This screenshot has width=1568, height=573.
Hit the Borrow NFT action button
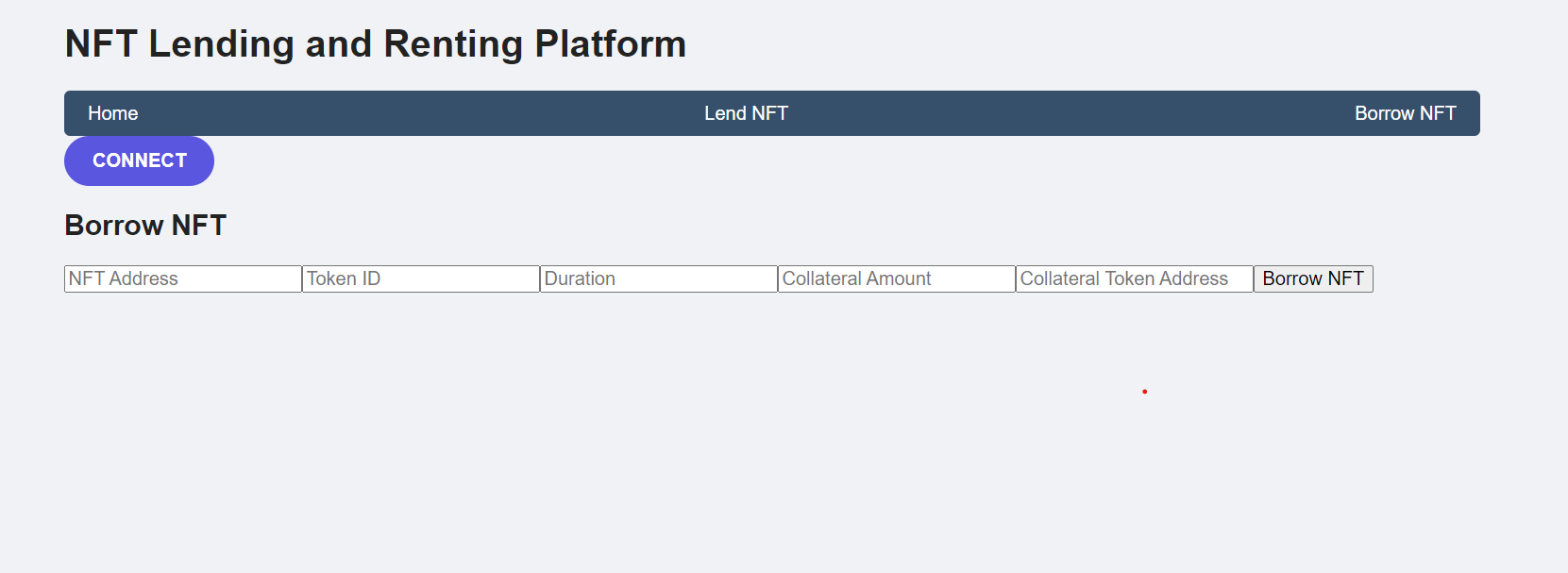(1312, 278)
